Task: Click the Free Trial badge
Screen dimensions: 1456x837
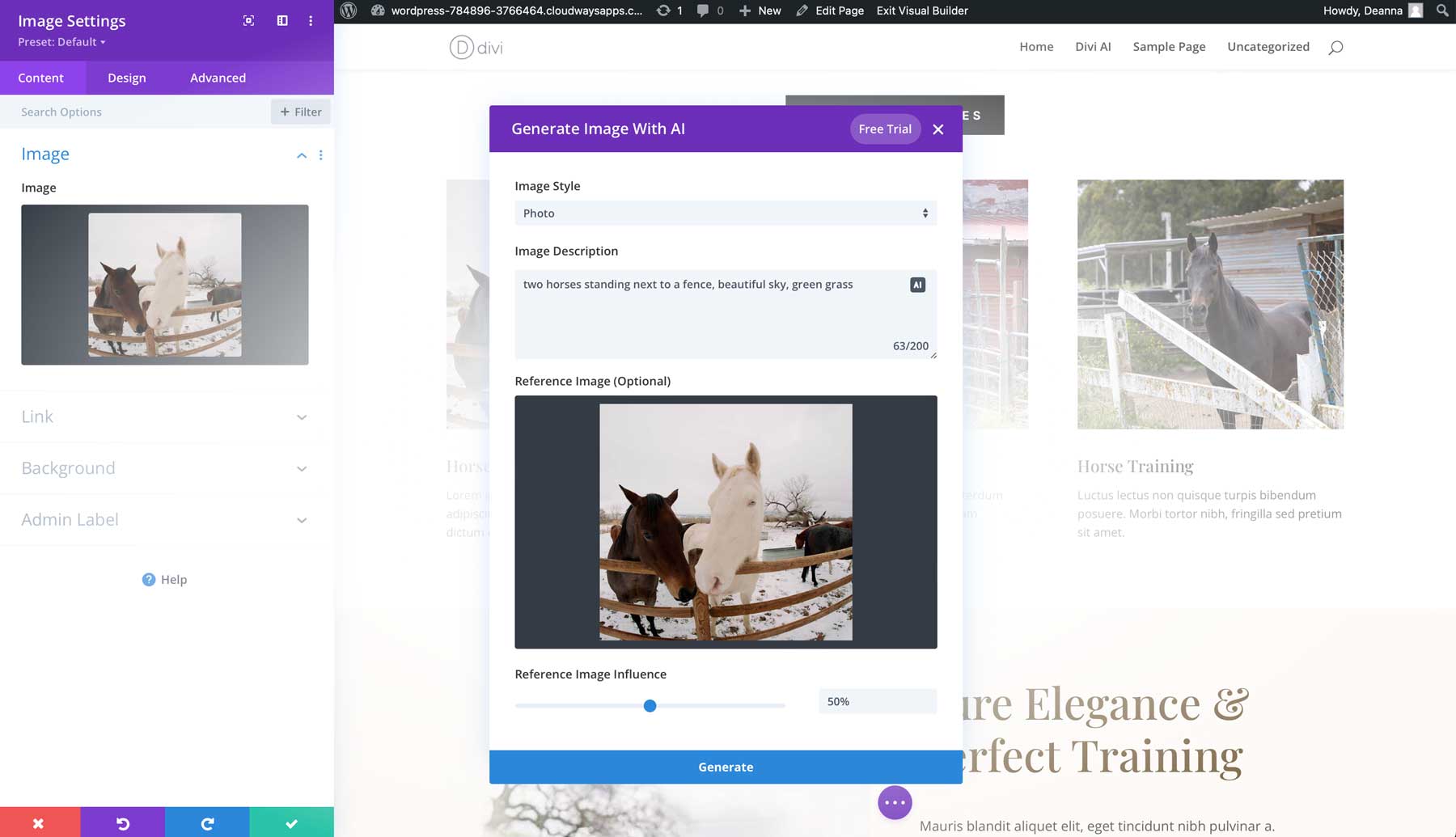Action: [884, 129]
